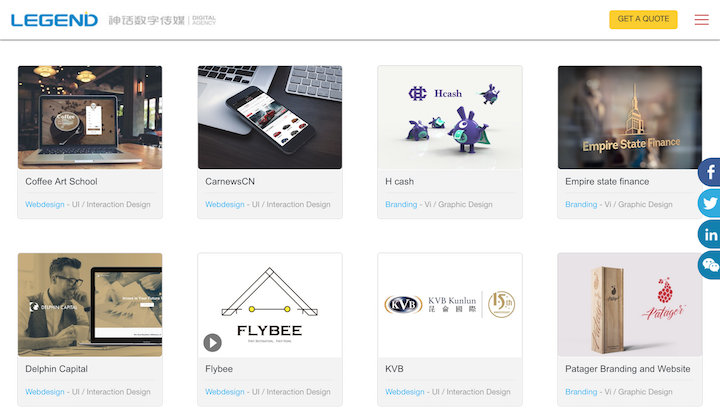Click the Delphin Capital title
720x410 pixels.
(56, 369)
